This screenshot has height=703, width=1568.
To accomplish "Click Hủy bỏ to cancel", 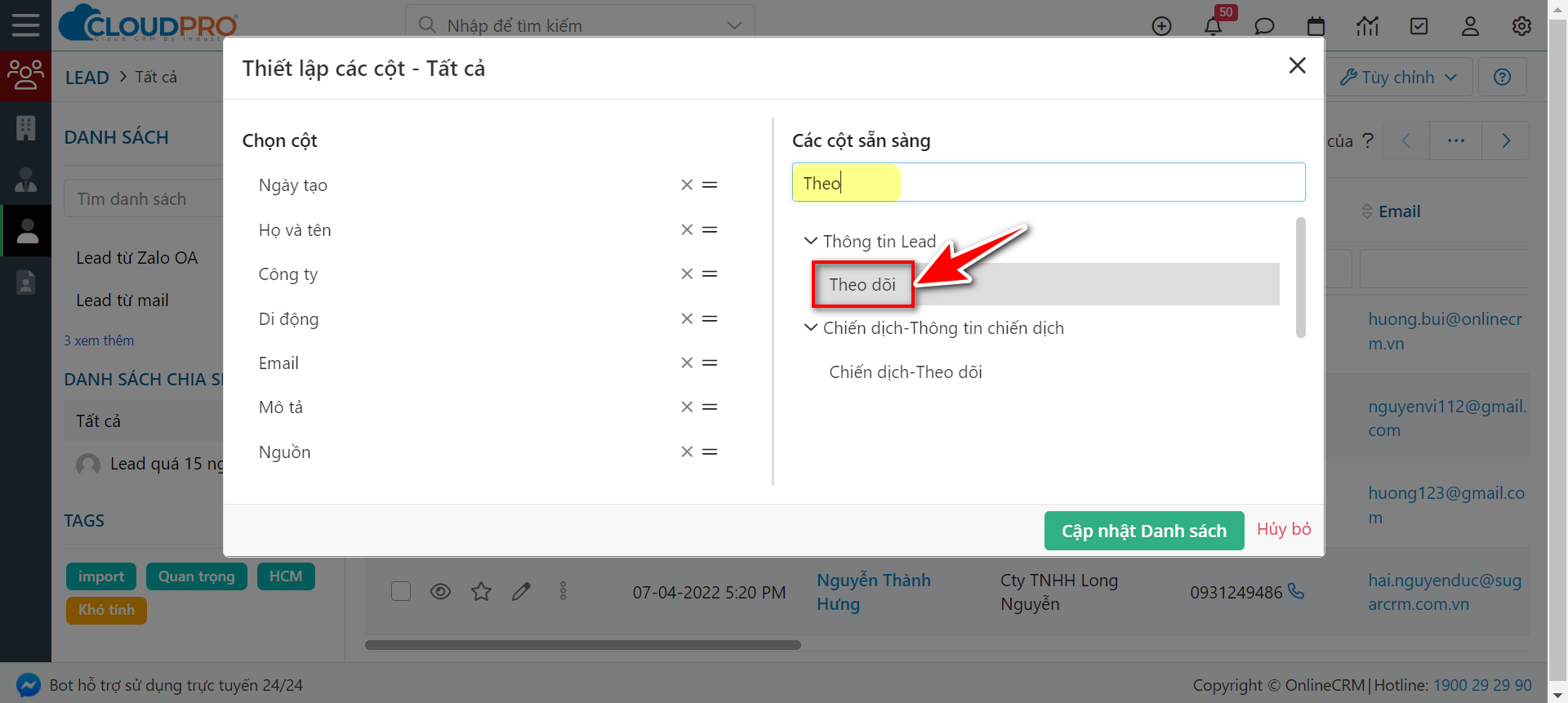I will 1284,529.
